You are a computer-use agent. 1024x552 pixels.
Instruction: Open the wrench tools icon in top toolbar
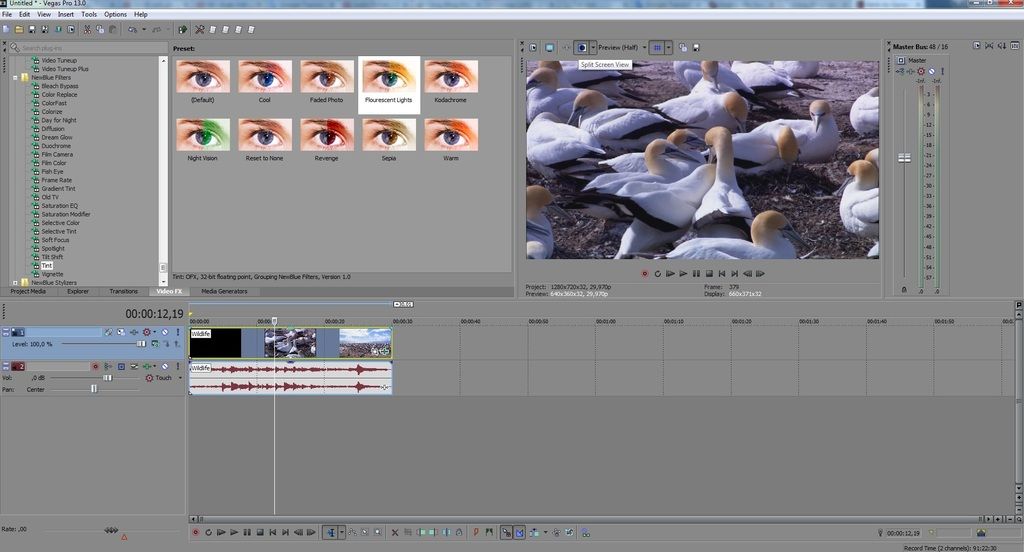(x=200, y=29)
